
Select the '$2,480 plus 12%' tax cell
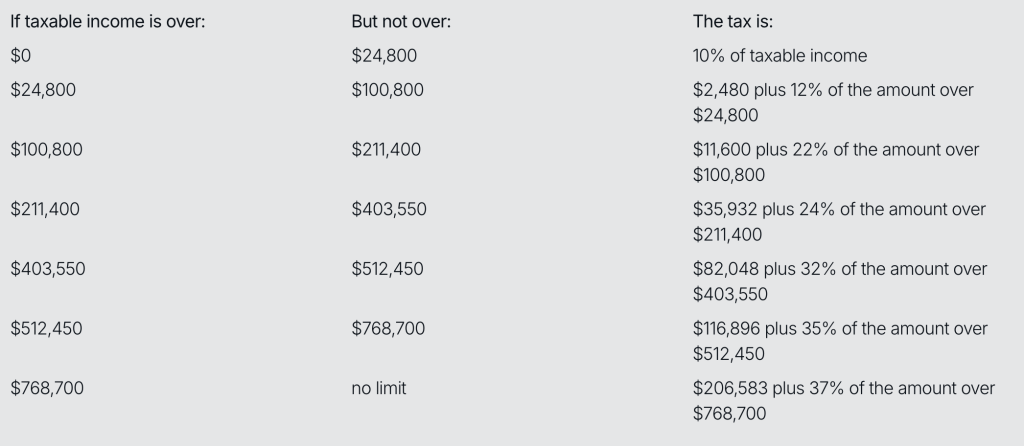pyautogui.click(x=833, y=103)
